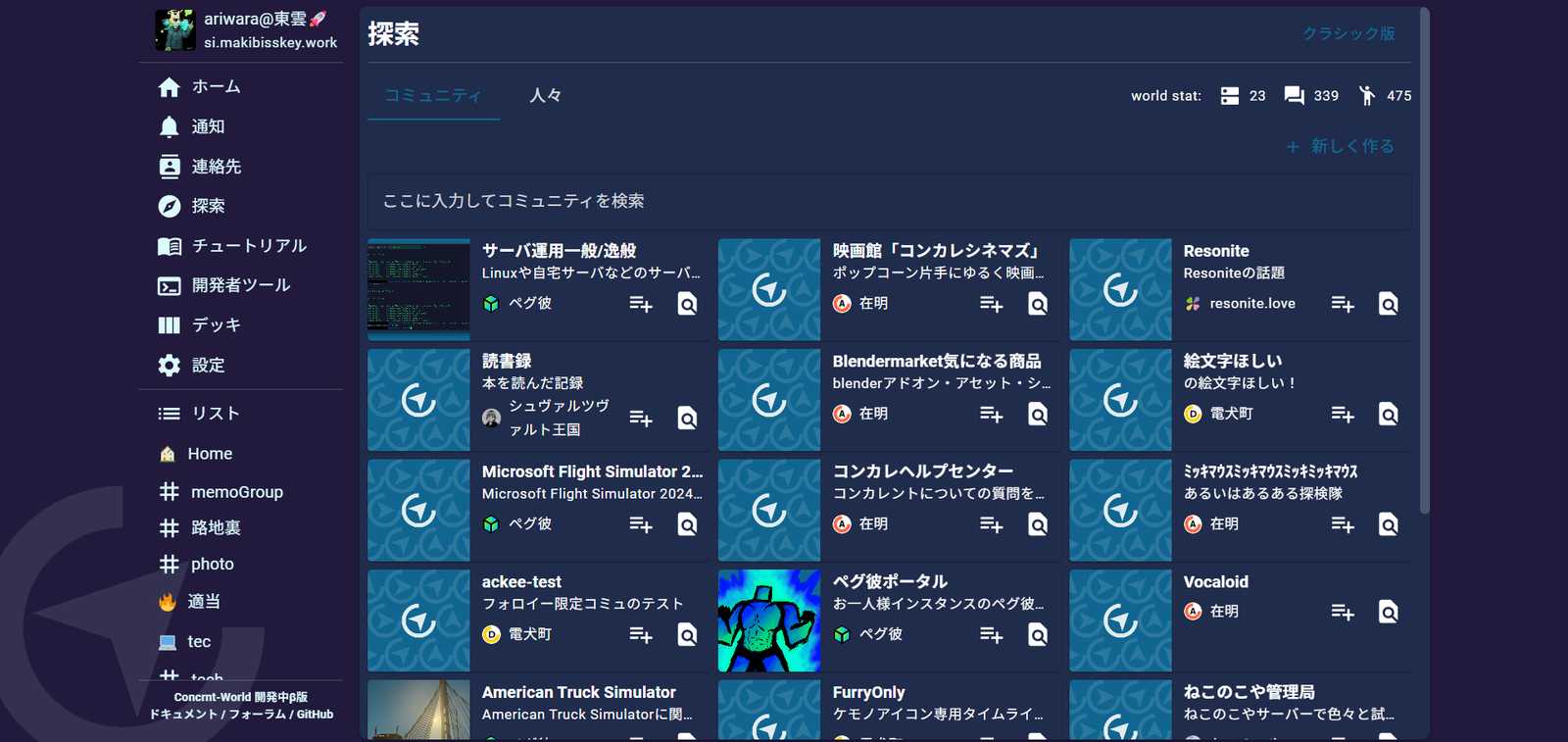Preview the 読書録 community
1568x742 pixels.
click(688, 419)
